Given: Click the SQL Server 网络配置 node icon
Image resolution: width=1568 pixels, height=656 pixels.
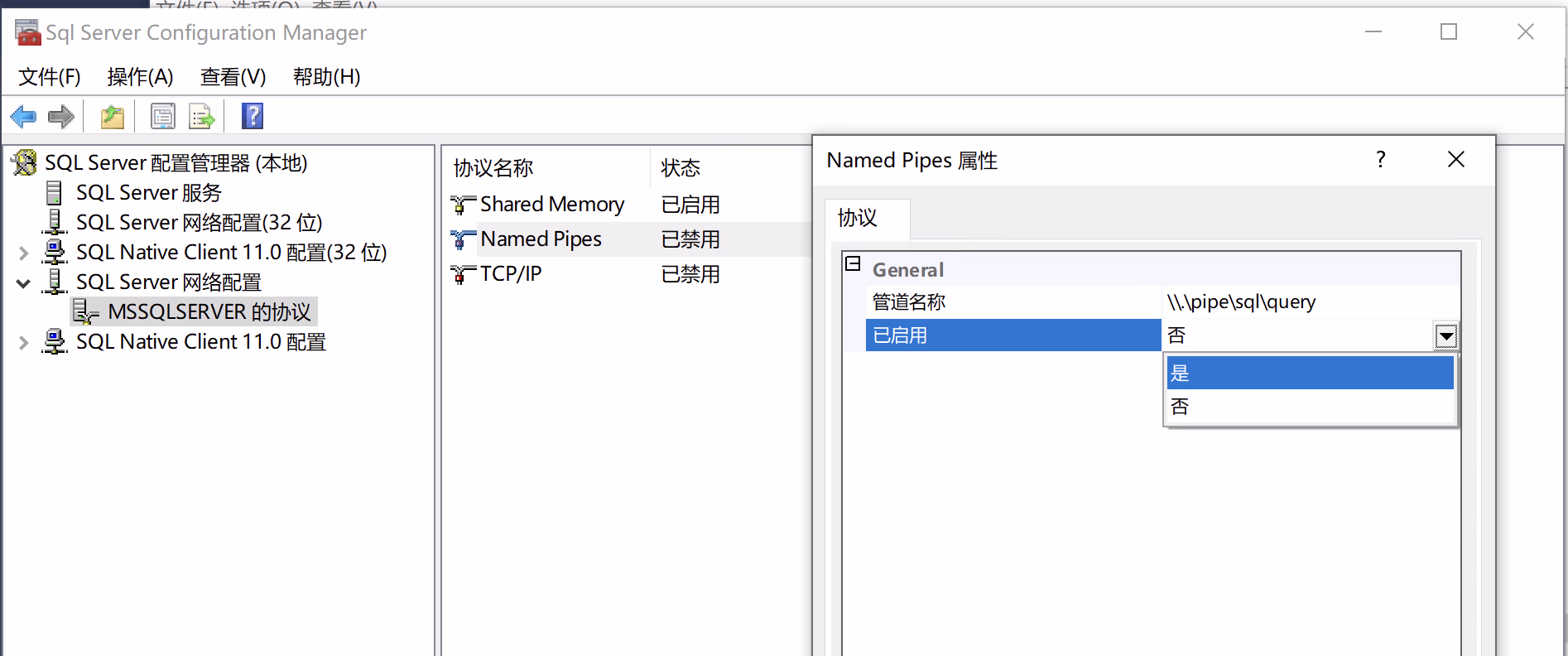Looking at the screenshot, I should pos(55,282).
